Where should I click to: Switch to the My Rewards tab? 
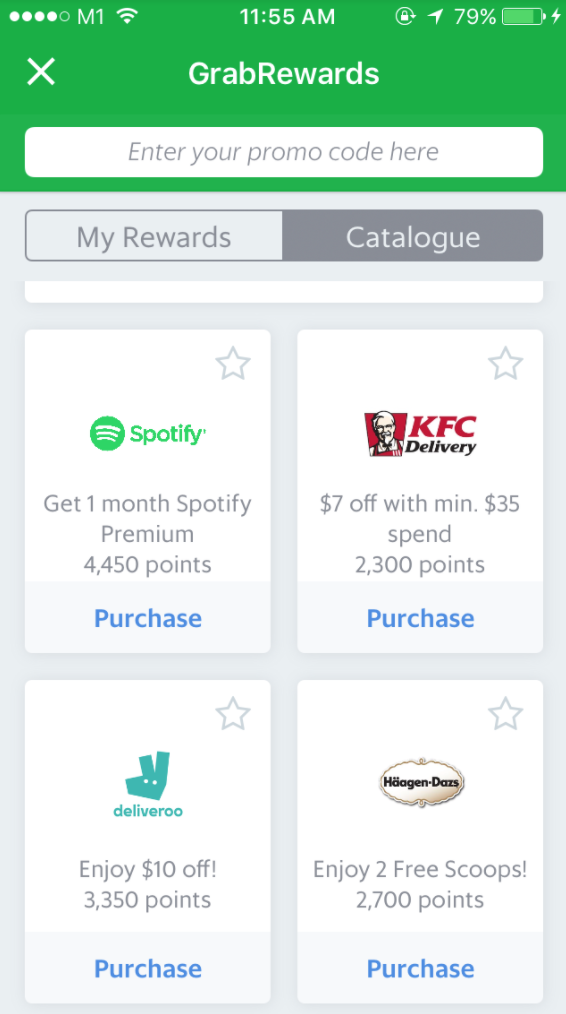click(154, 236)
